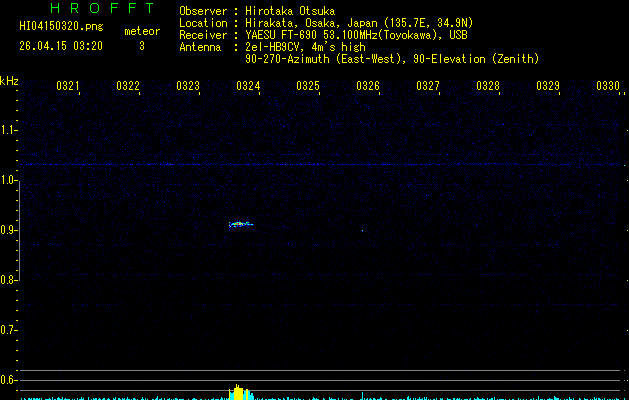The image size is (629, 400).
Task: Click the 0322 time marker
Action: (128, 86)
